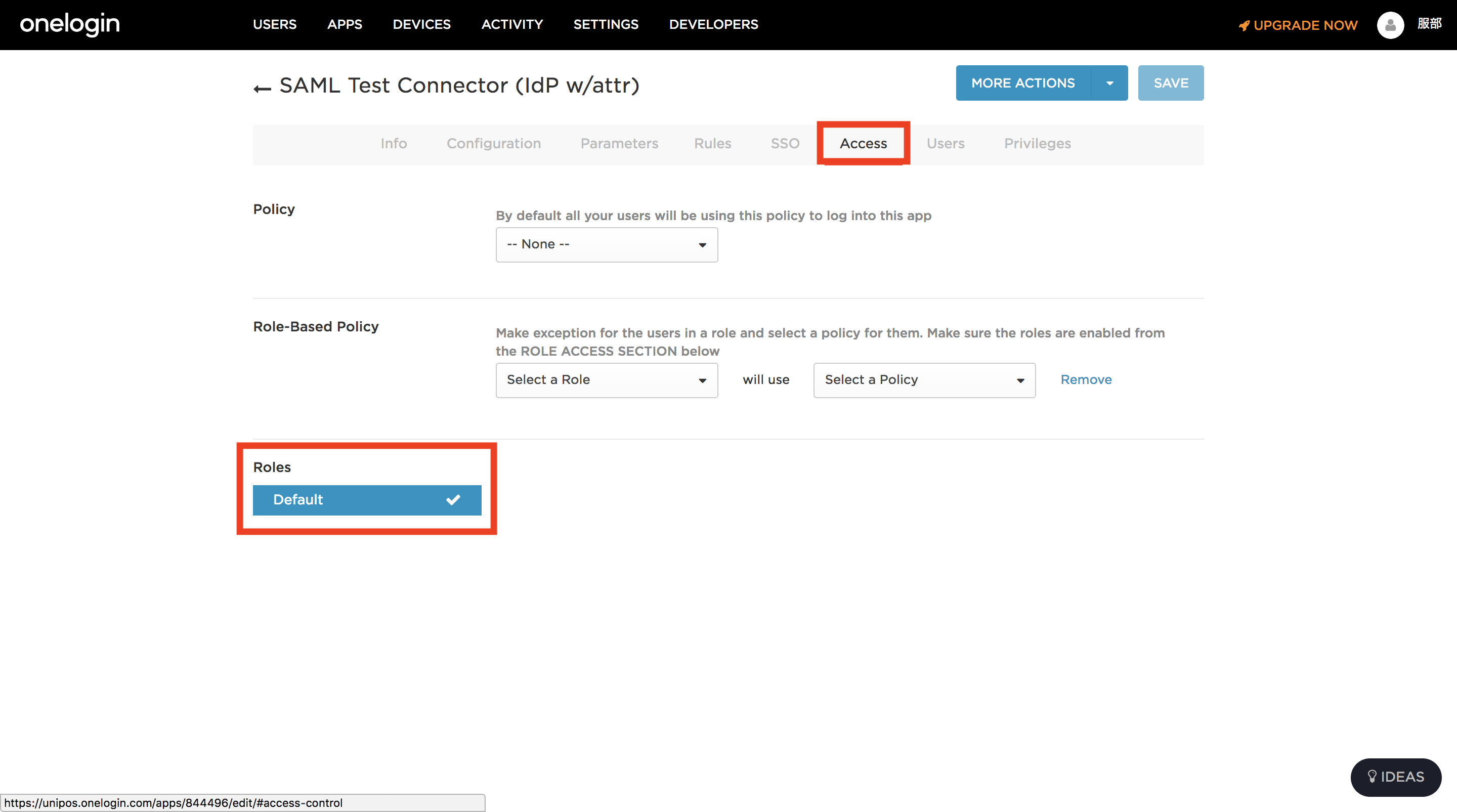Open the user avatar menu
Viewport: 1457px width, 812px height.
[1390, 25]
